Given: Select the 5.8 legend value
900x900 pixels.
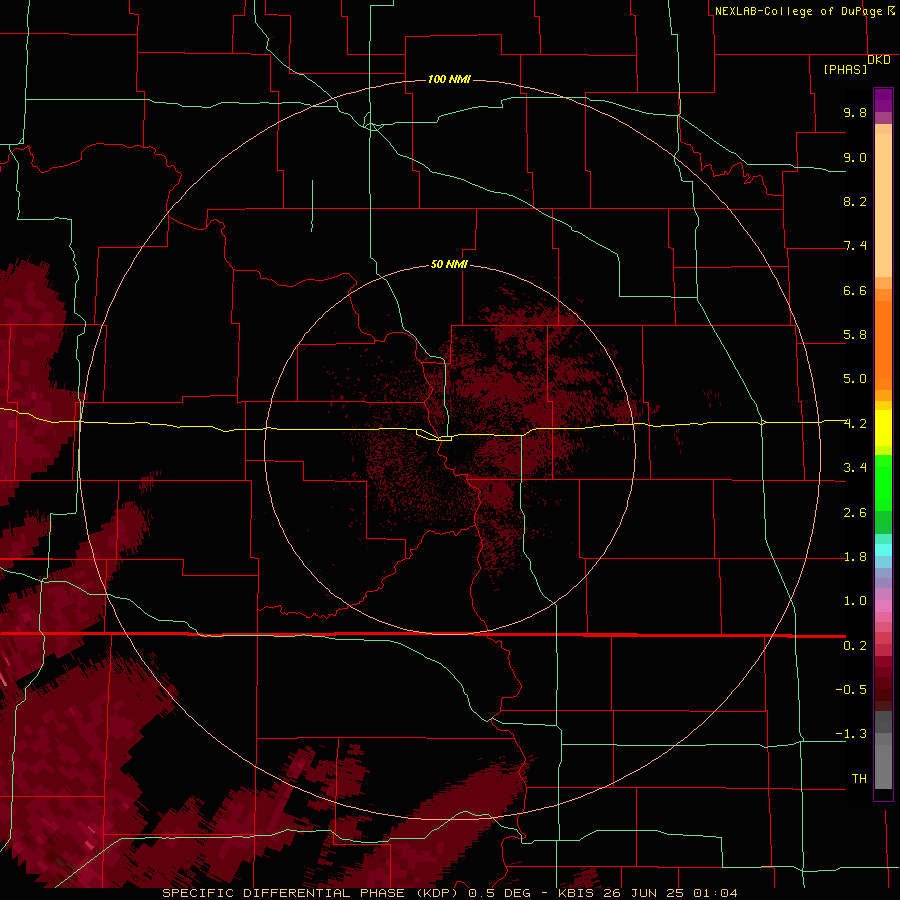Looking at the screenshot, I should (855, 335).
